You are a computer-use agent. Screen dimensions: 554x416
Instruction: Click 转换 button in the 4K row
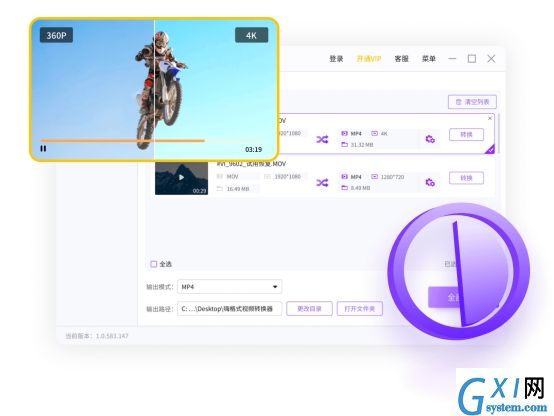tap(466, 134)
